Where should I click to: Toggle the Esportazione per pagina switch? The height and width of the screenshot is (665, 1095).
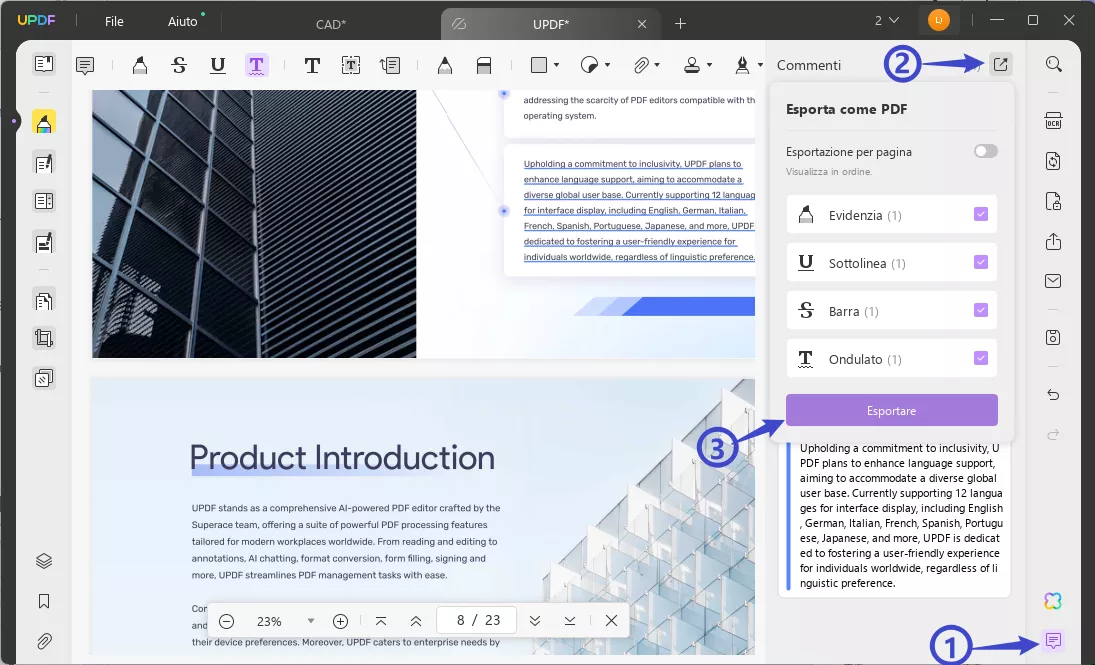click(x=985, y=152)
